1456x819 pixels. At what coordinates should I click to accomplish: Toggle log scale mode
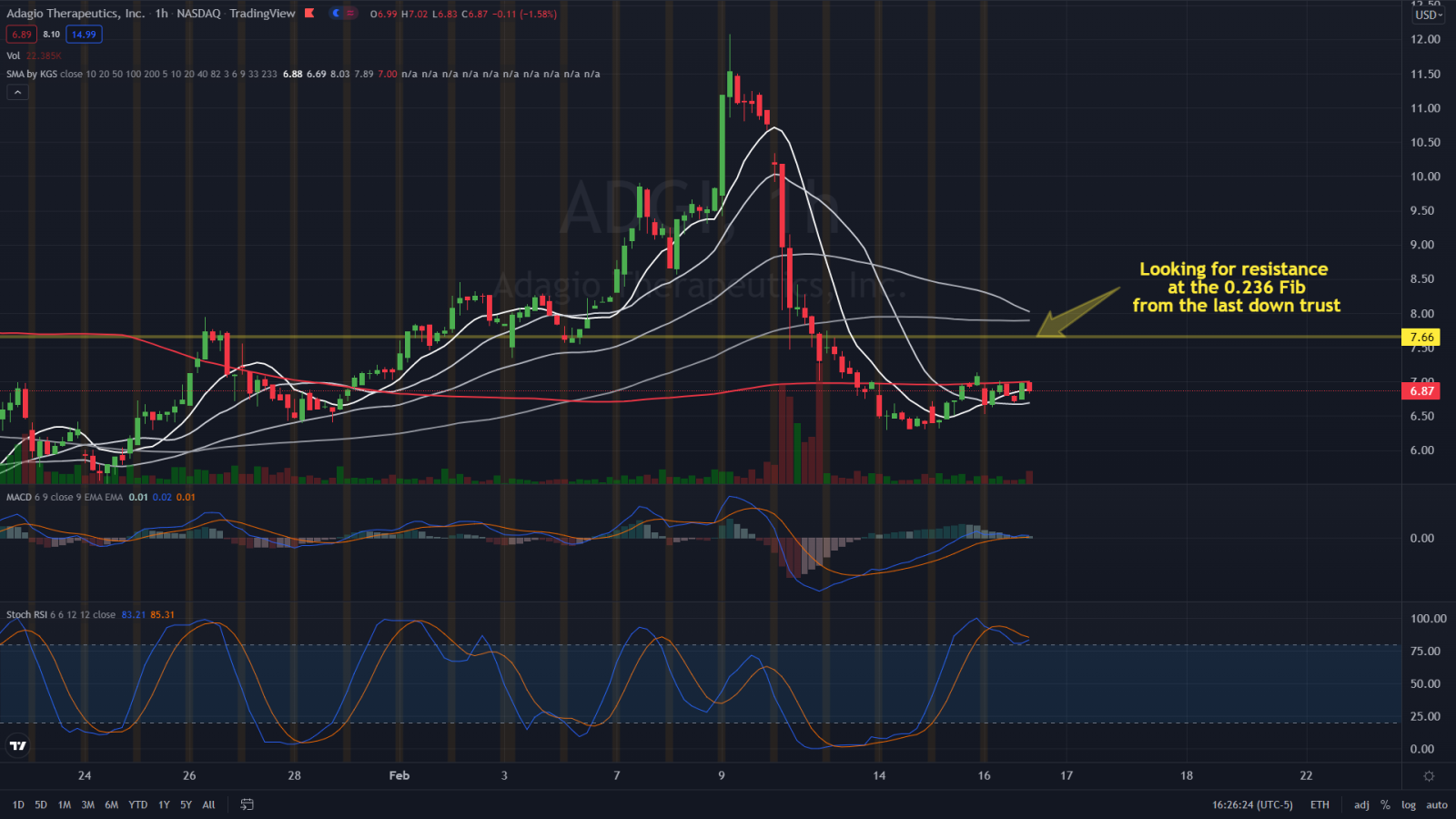(x=1409, y=804)
